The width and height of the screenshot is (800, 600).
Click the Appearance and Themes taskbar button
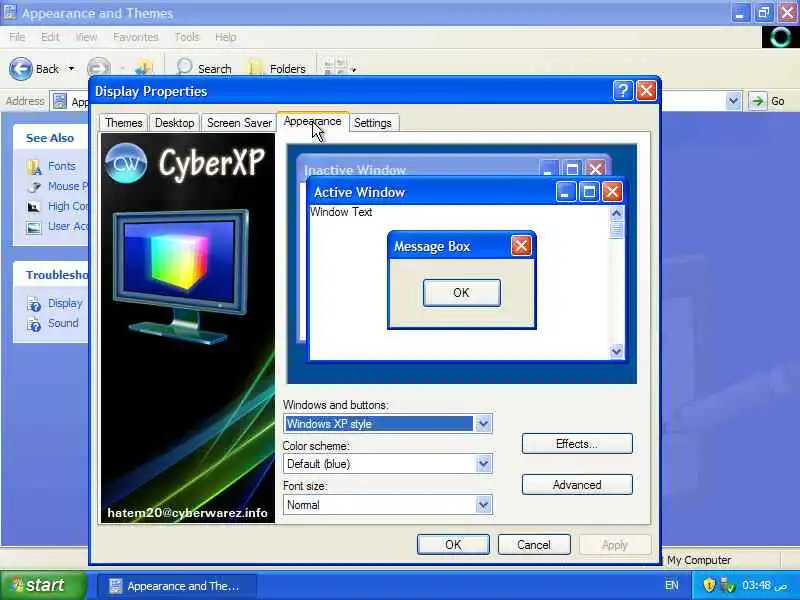177,586
